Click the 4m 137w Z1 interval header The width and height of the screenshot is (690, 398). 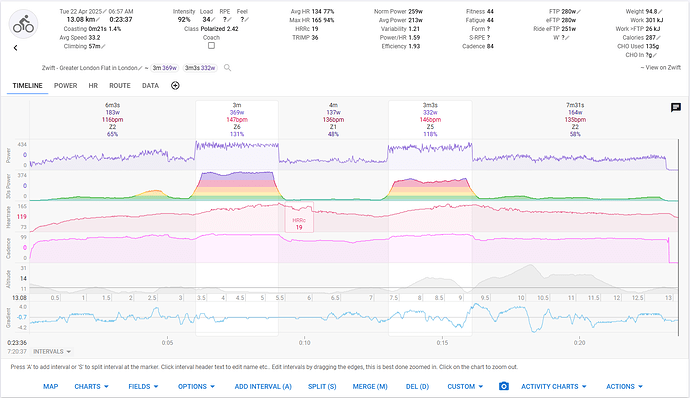coord(333,119)
